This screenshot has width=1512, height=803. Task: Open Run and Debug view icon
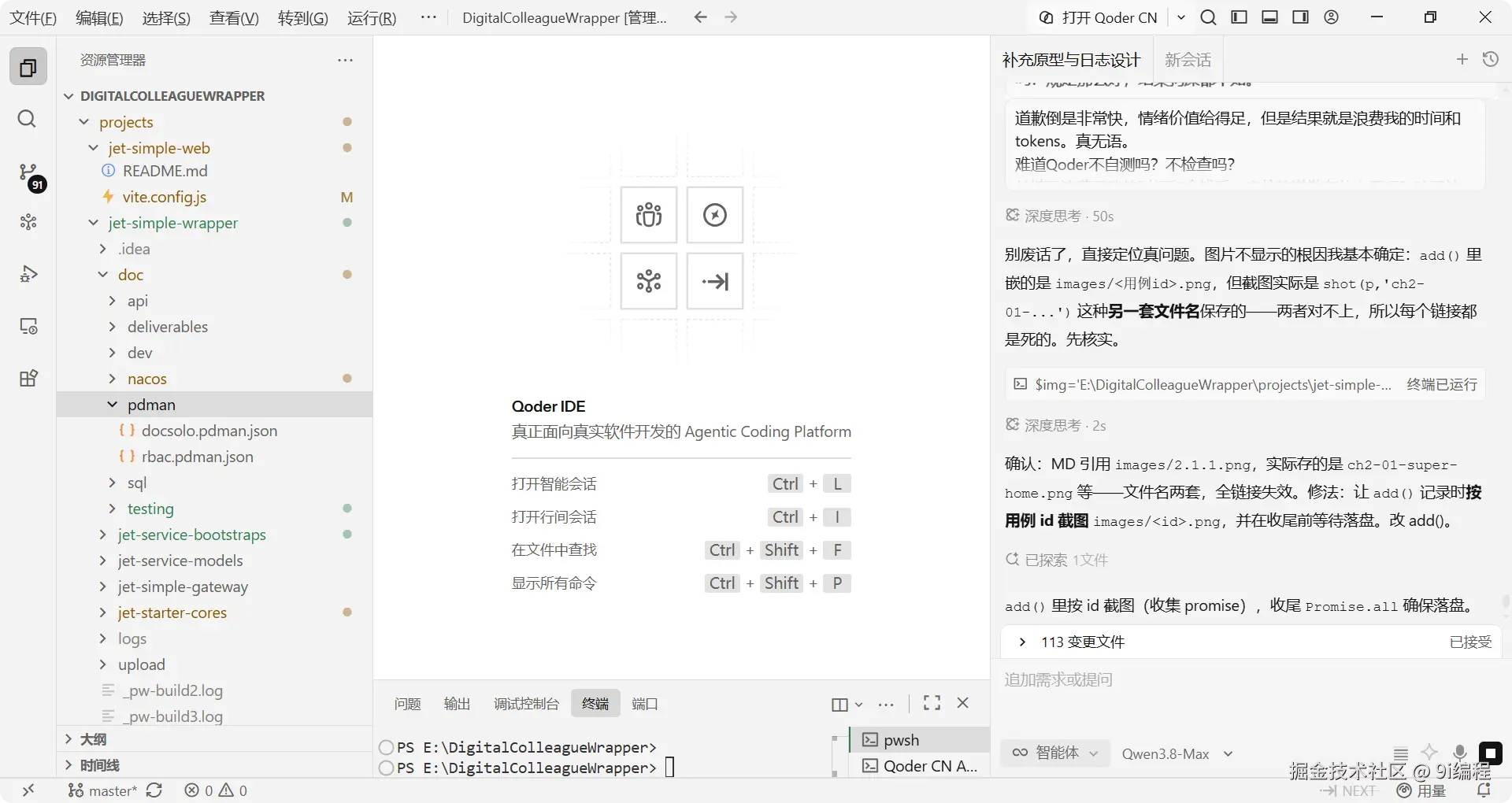(x=28, y=274)
